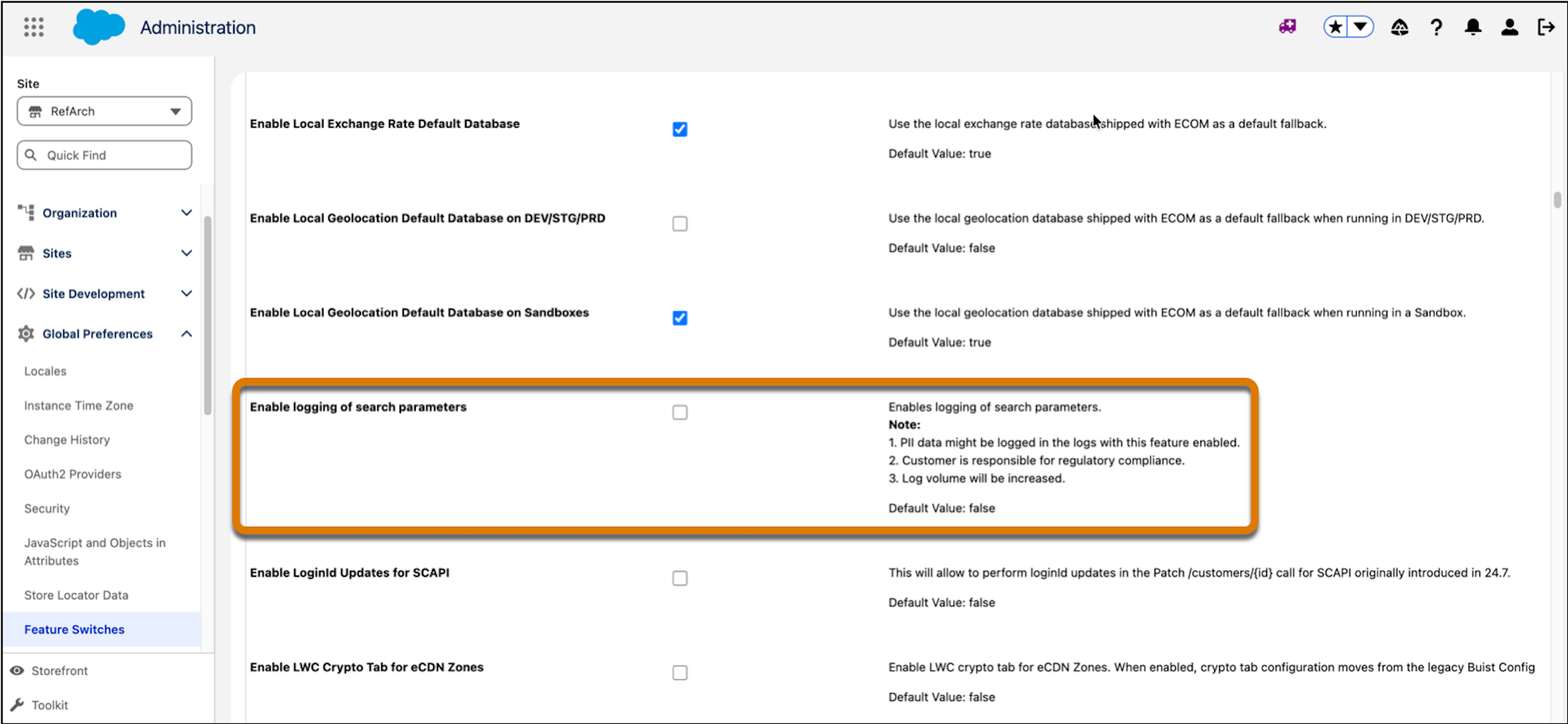Open the app launcher grid icon
Screen dimensions: 1568x724
[33, 27]
